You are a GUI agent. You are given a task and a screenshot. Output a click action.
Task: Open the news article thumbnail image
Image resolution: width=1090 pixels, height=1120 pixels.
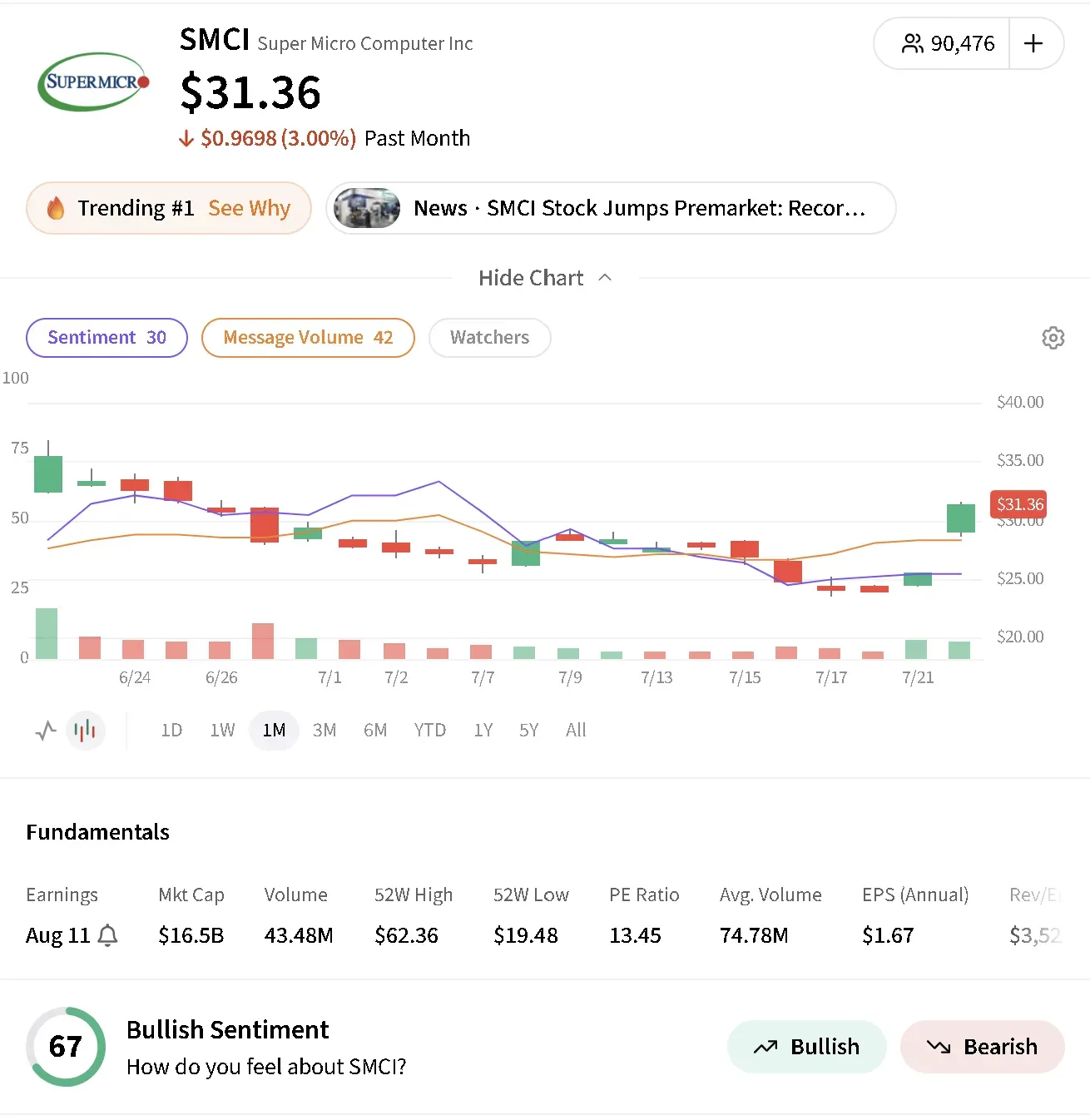pos(367,208)
